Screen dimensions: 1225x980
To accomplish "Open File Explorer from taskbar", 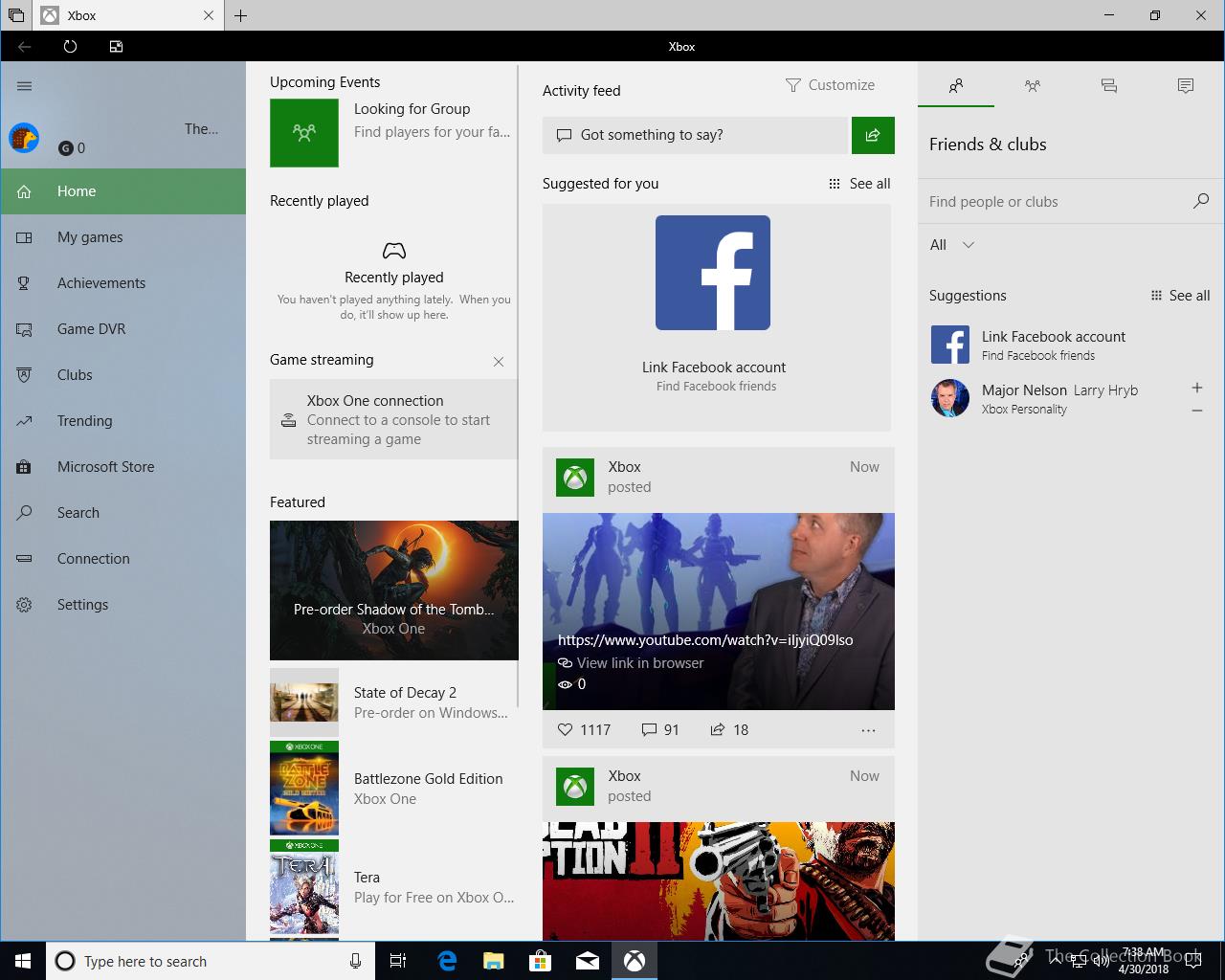I will pos(494,961).
